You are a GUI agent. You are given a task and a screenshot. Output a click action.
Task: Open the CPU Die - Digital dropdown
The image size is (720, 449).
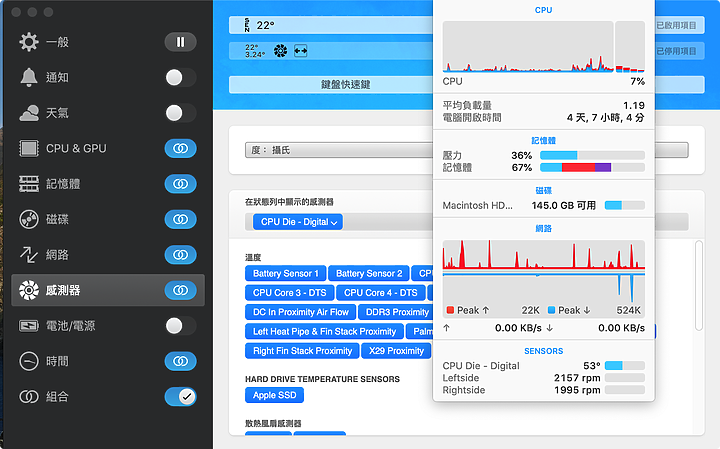click(x=298, y=222)
